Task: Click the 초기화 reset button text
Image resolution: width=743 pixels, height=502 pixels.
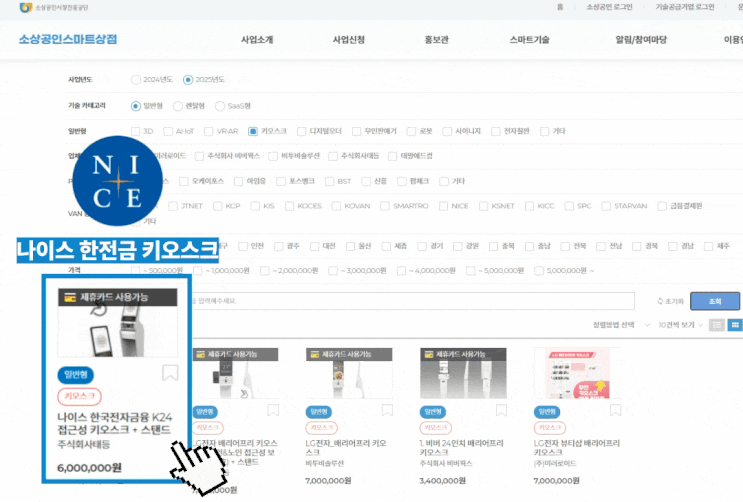Action: click(x=674, y=301)
